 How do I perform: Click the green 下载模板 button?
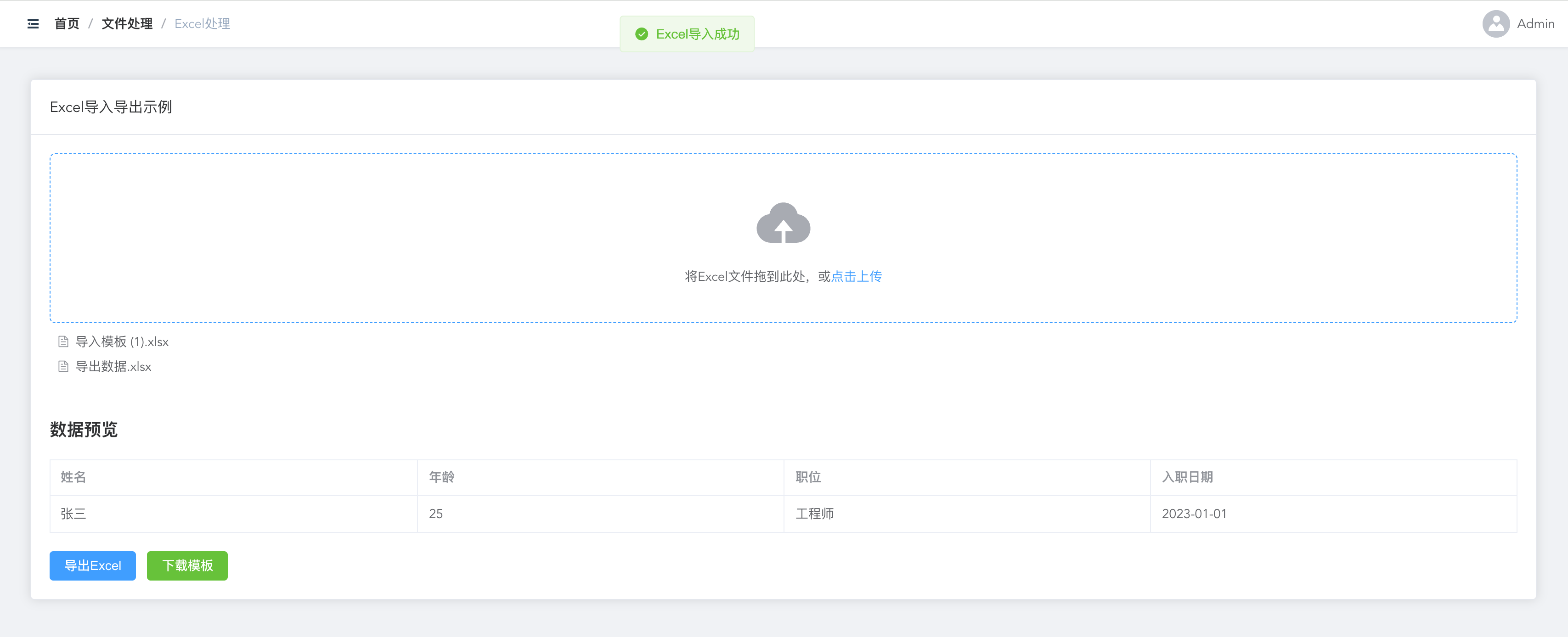pyautogui.click(x=187, y=565)
